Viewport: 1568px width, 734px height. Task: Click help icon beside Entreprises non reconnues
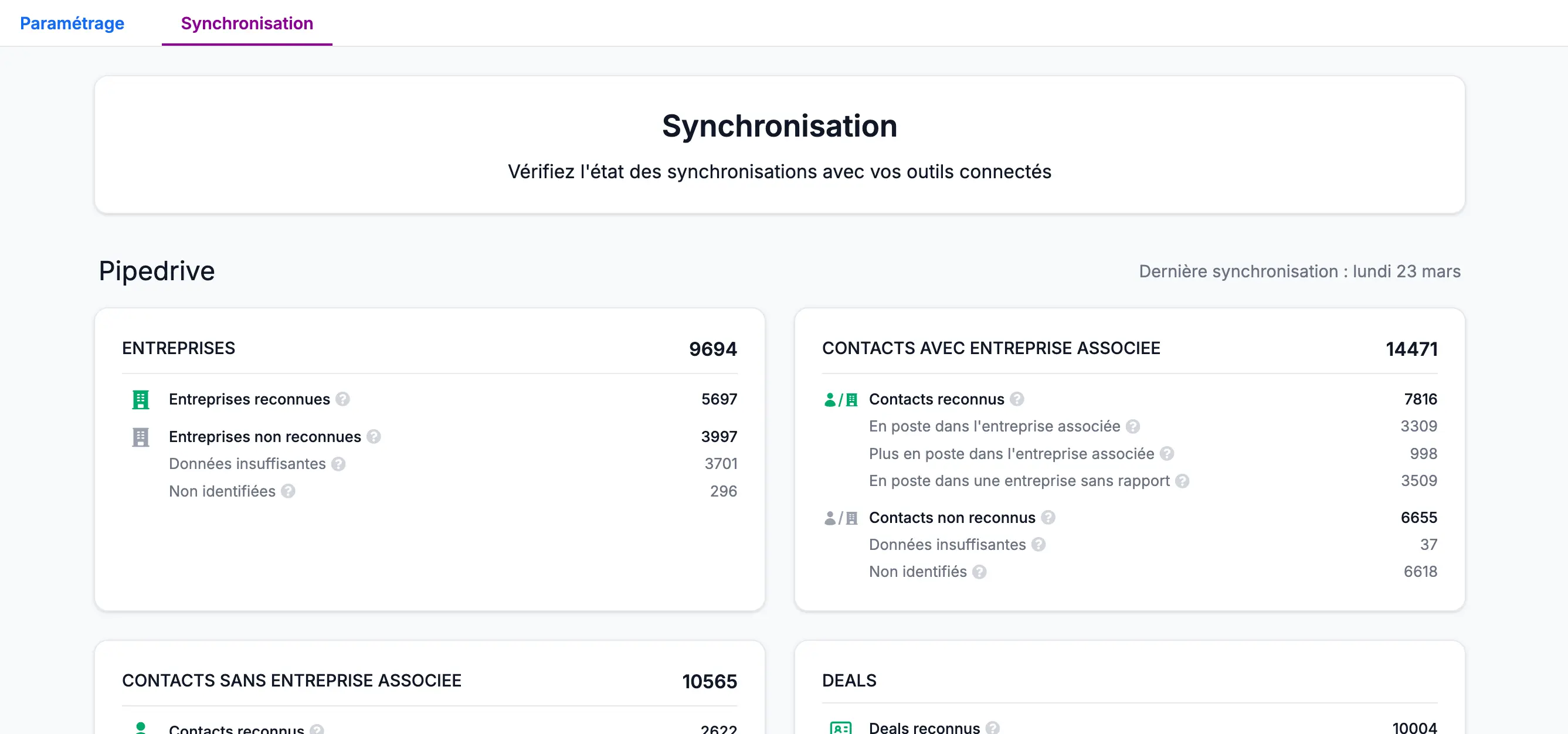click(374, 436)
